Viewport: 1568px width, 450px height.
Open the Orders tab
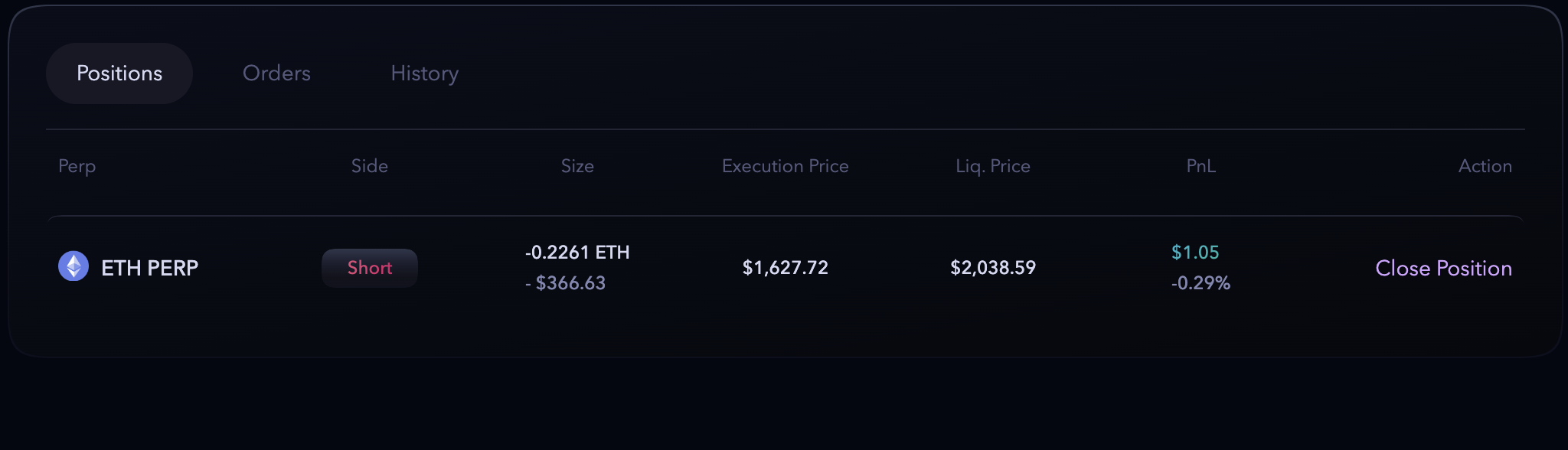point(276,73)
